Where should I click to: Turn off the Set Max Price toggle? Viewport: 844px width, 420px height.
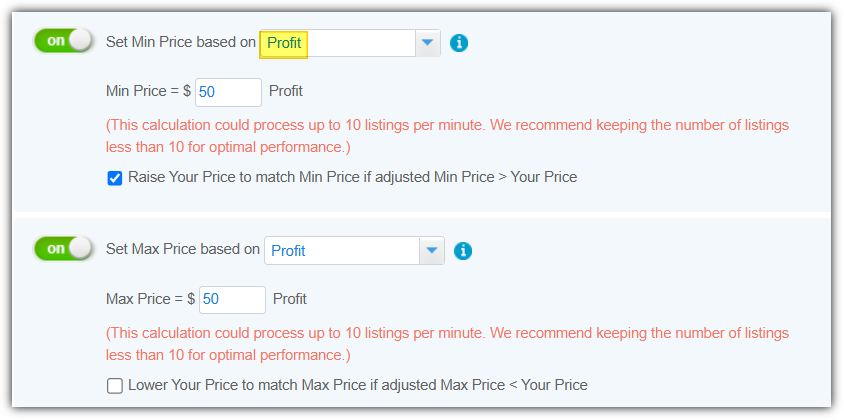64,249
